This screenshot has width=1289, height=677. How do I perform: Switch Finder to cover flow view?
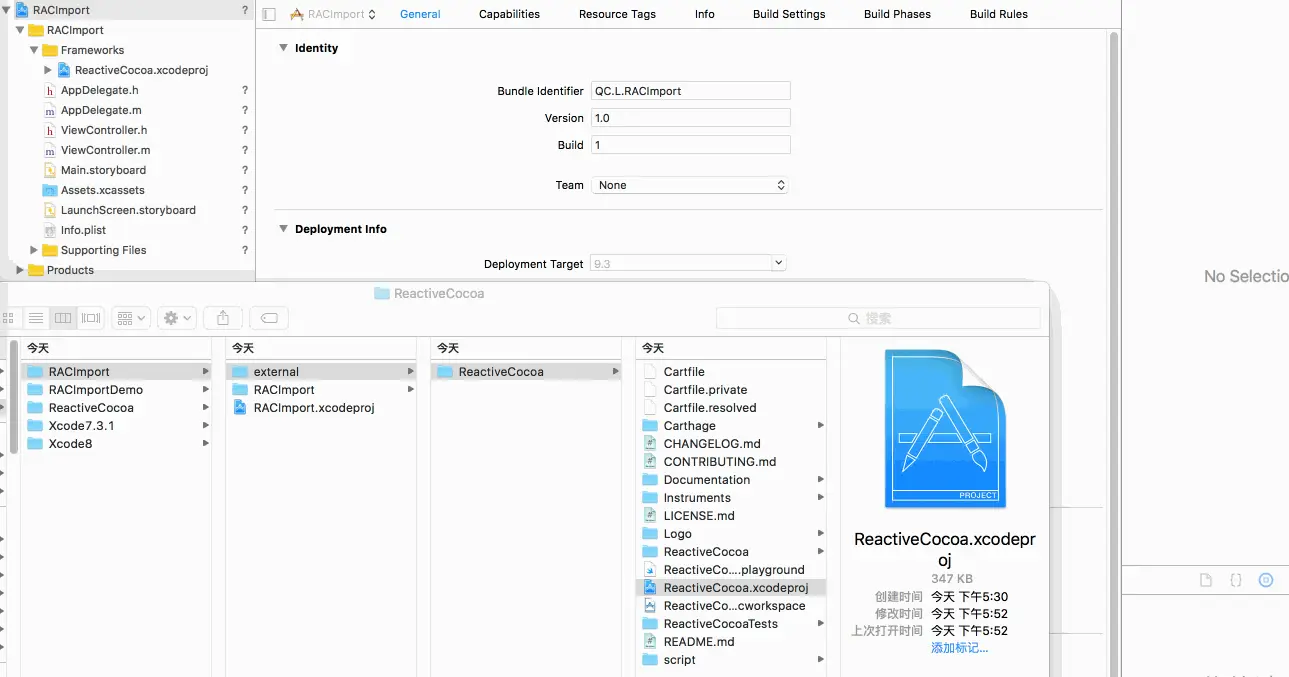pyautogui.click(x=91, y=318)
